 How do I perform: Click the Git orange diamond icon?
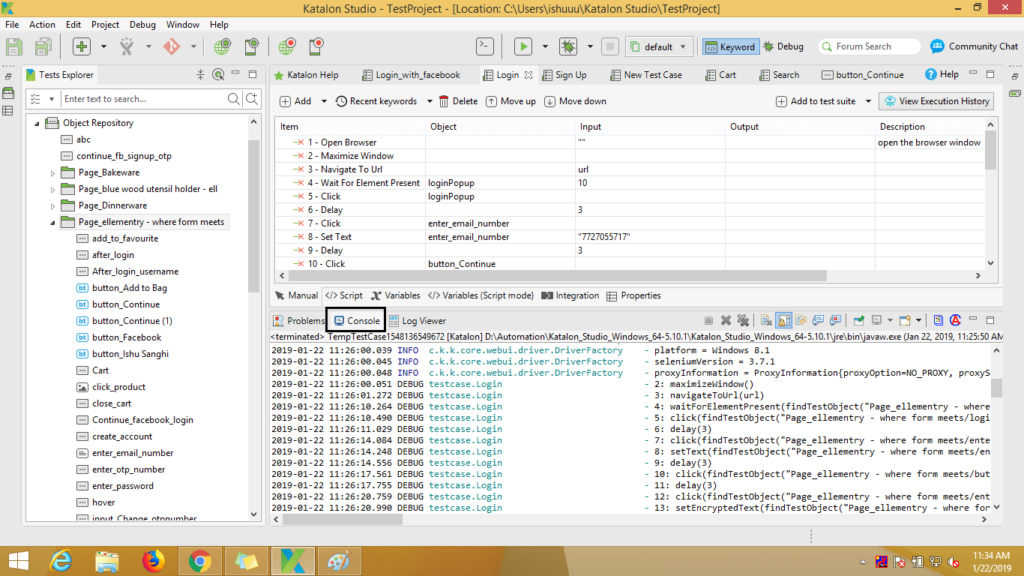coord(172,46)
